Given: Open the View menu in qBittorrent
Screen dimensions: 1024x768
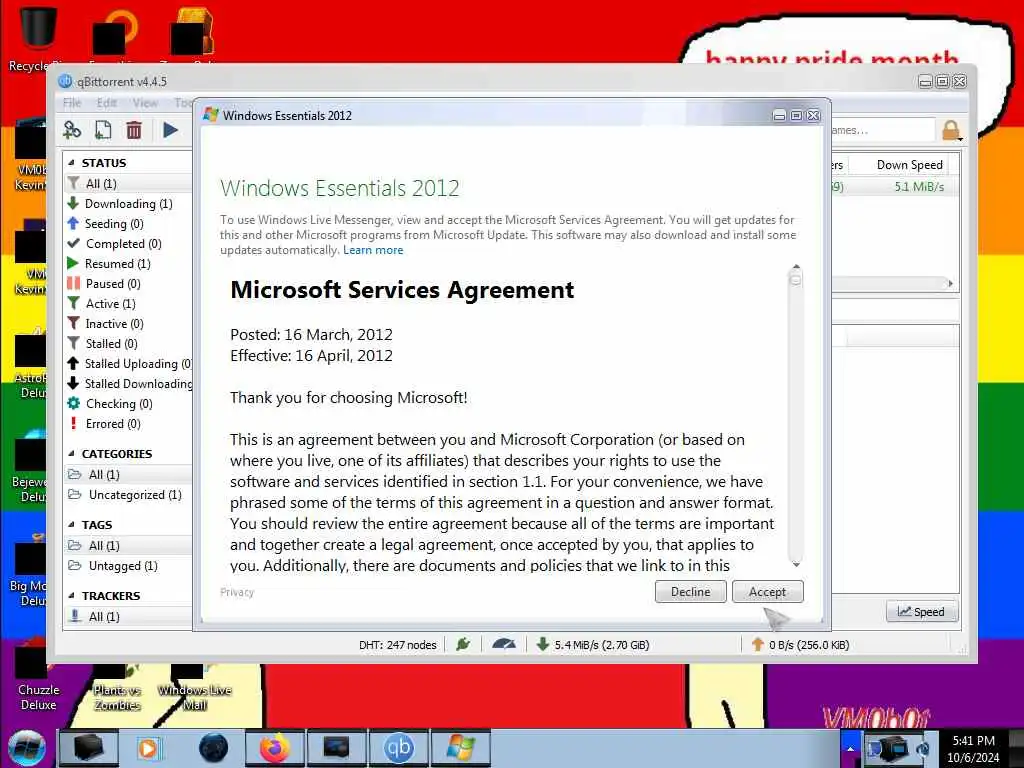Looking at the screenshot, I should point(145,103).
